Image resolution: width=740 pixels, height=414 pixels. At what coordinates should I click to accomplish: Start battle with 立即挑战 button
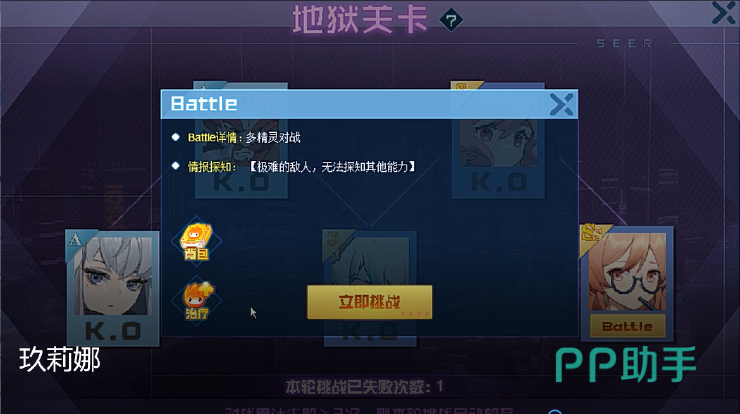tap(370, 302)
